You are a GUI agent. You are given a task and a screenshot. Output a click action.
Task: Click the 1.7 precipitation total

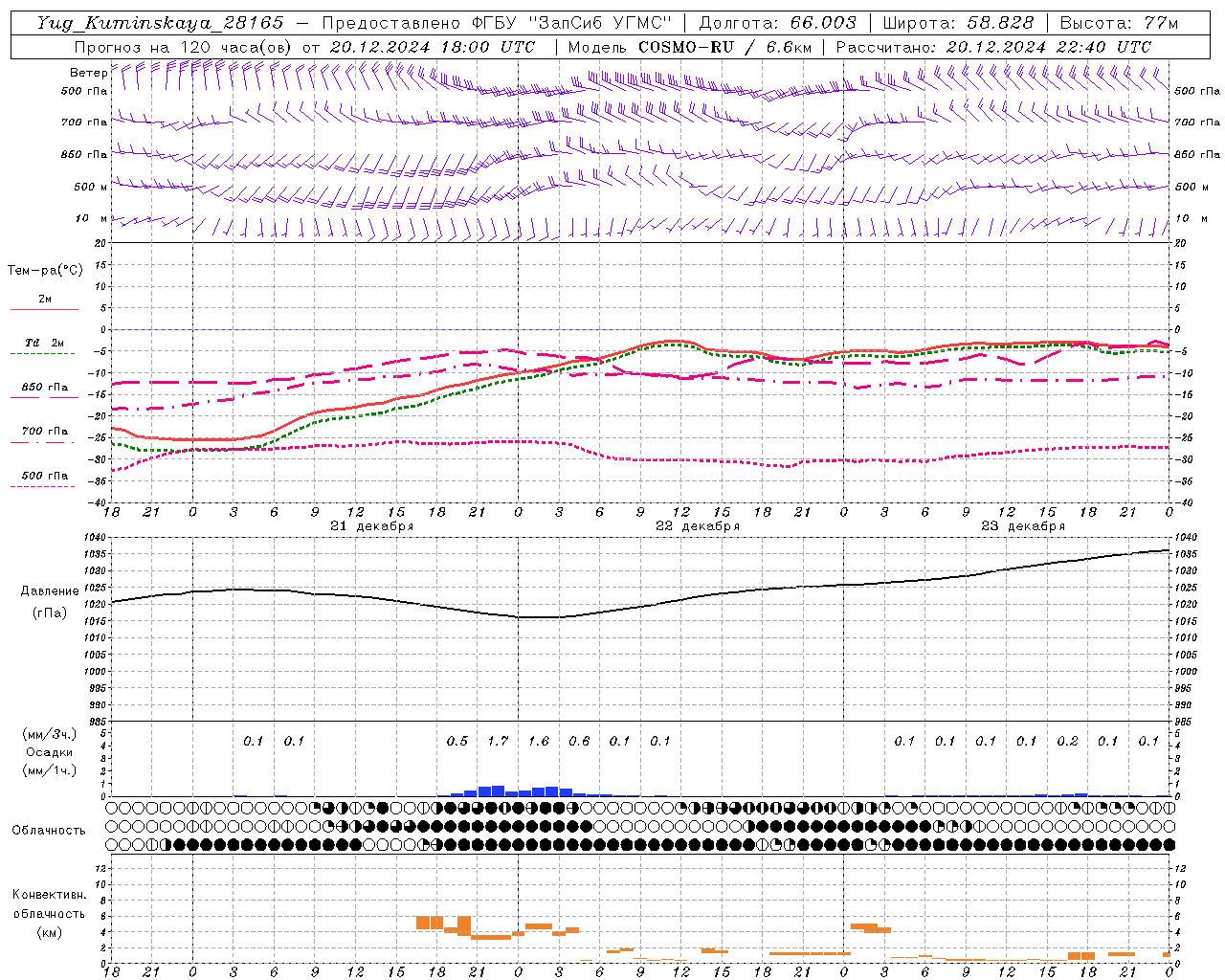[498, 741]
